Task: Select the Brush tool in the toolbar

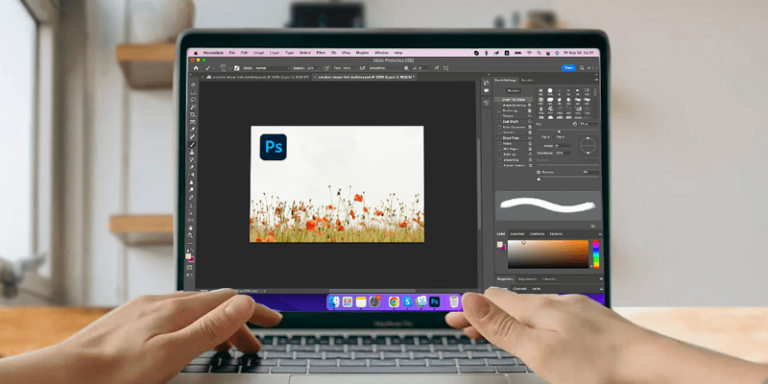Action: (193, 144)
